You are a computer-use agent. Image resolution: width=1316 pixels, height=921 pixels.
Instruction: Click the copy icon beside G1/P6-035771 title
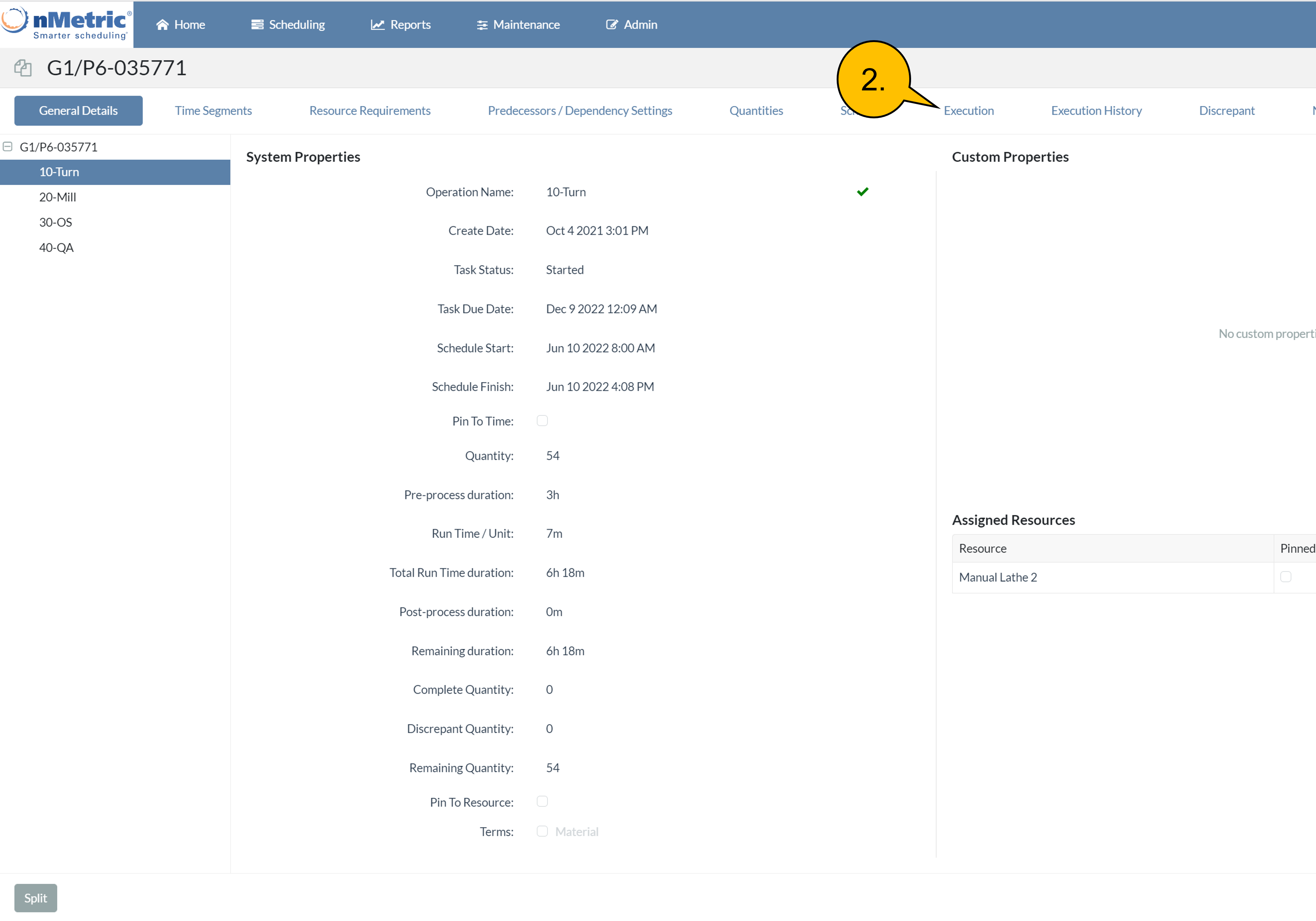(x=23, y=68)
